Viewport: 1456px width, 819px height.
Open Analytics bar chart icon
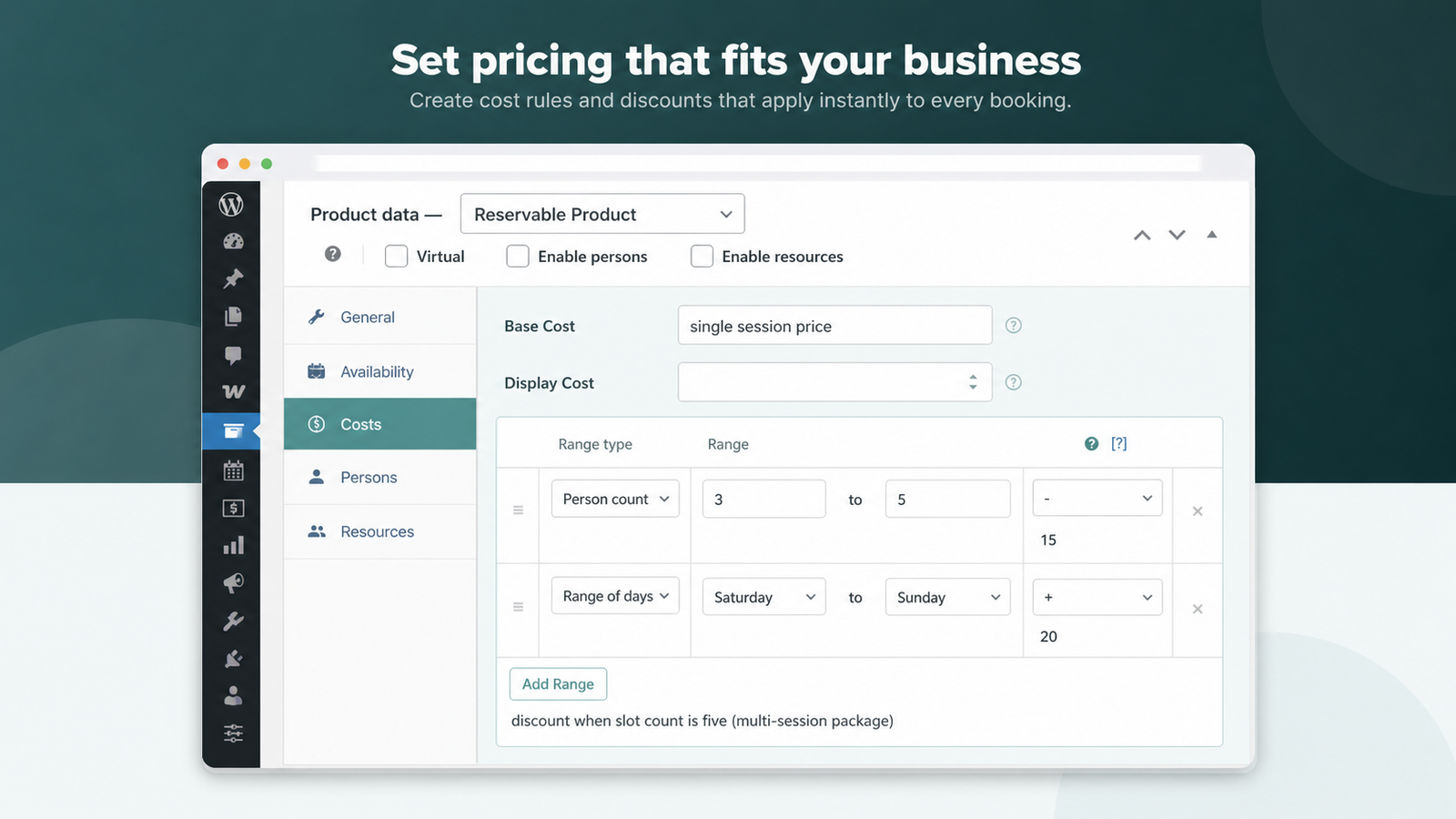tap(233, 545)
